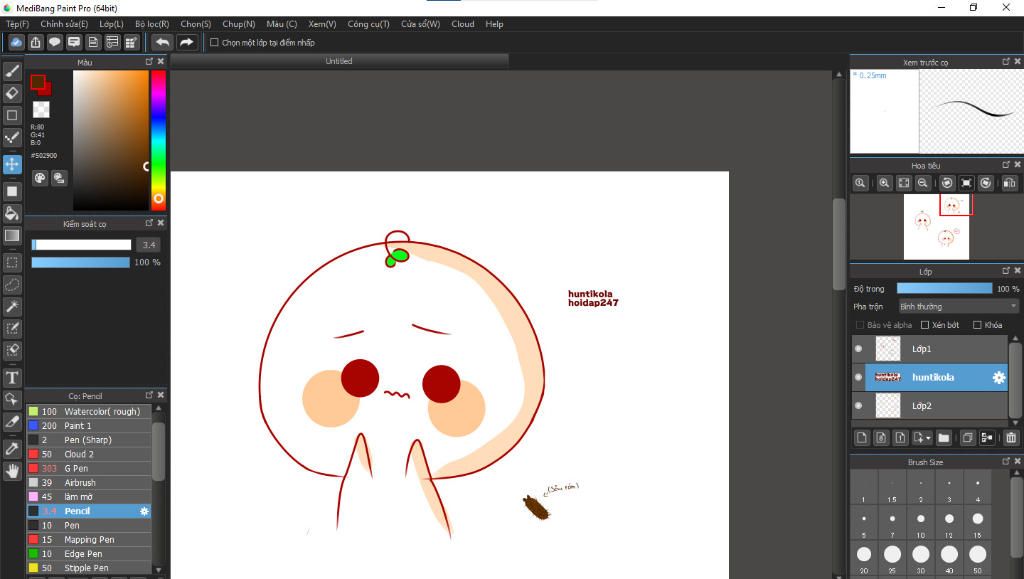The image size is (1024, 579).
Task: Open the Pha trộn blend mode dropdown
Action: click(958, 306)
